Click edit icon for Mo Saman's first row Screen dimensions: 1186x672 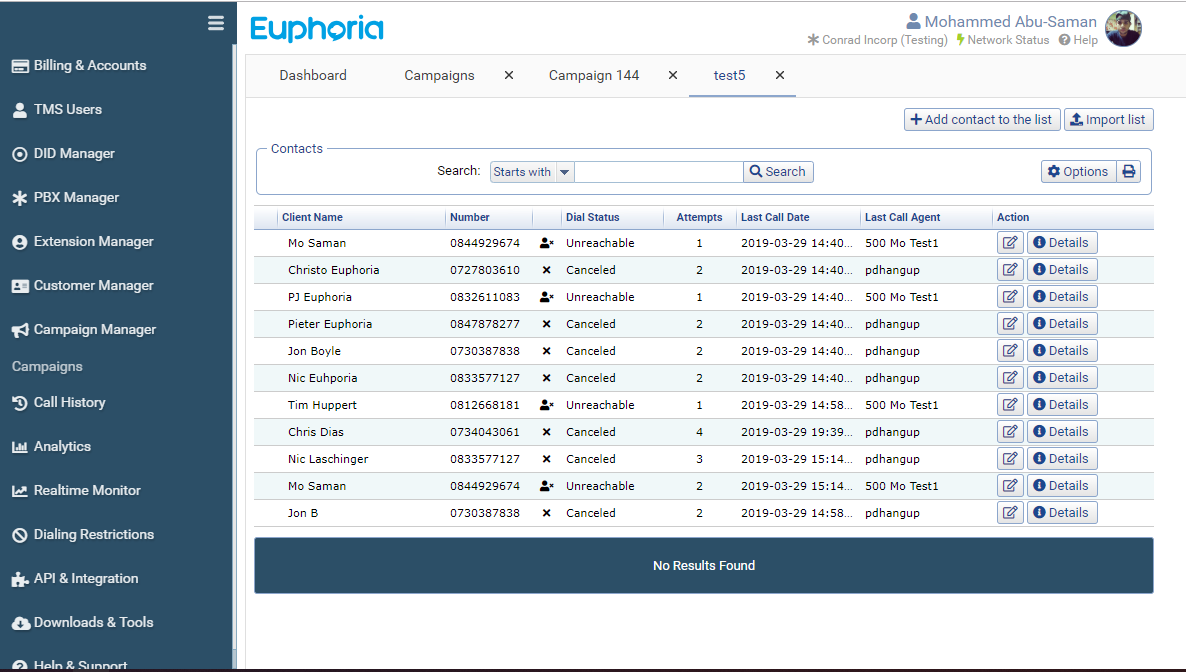pos(1010,243)
